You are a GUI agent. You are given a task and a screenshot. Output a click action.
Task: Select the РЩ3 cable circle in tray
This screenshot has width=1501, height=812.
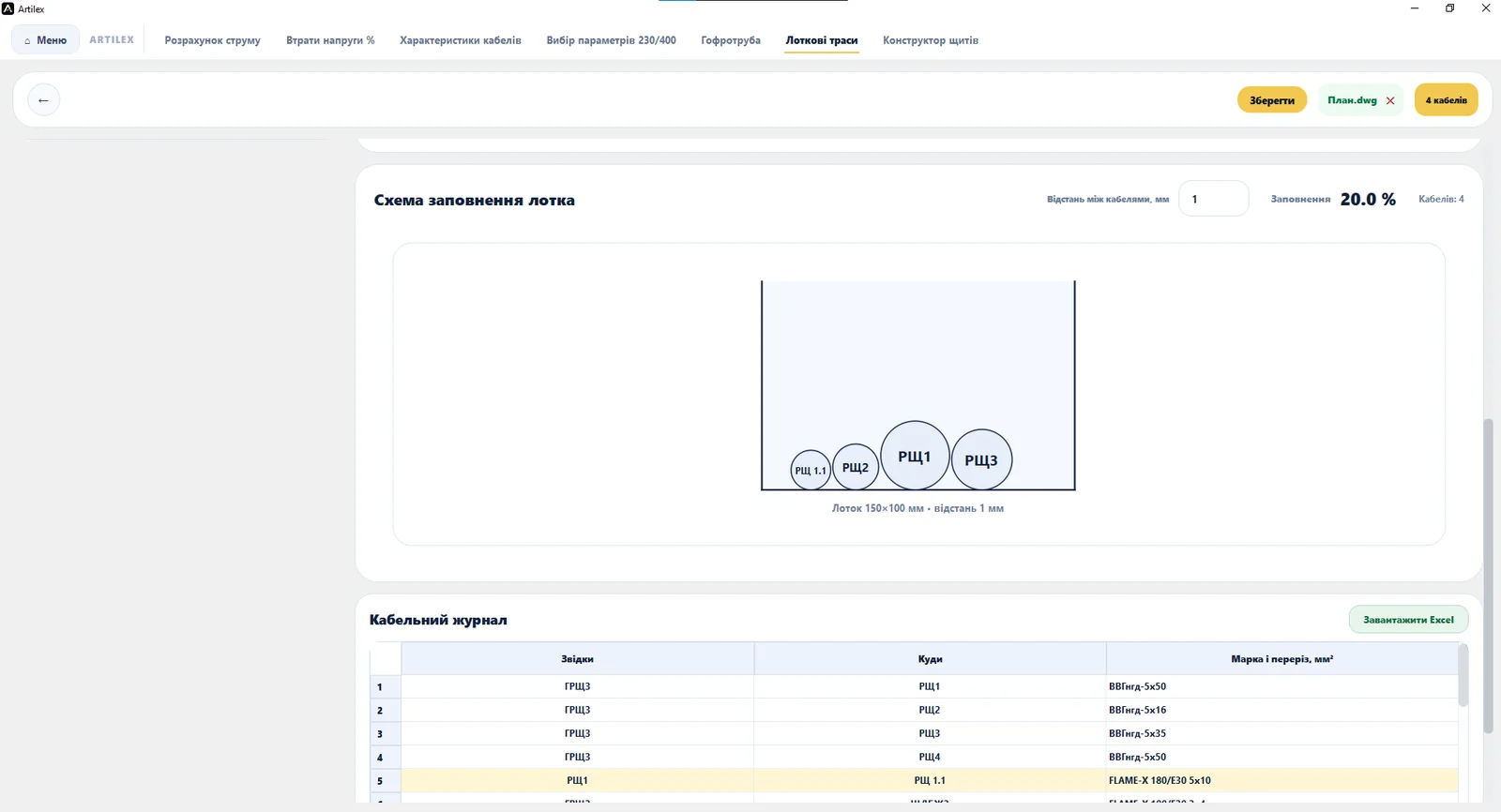(981, 459)
